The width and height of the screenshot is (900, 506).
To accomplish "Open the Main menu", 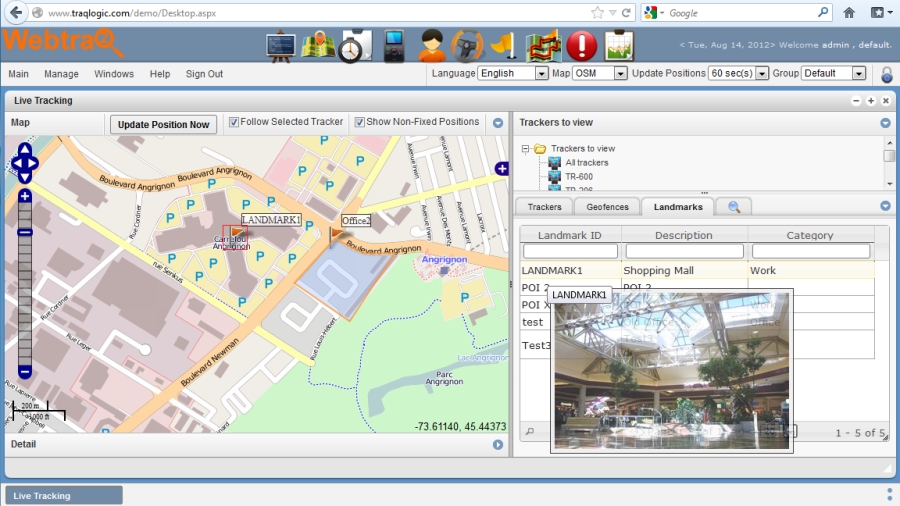I will [x=18, y=74].
